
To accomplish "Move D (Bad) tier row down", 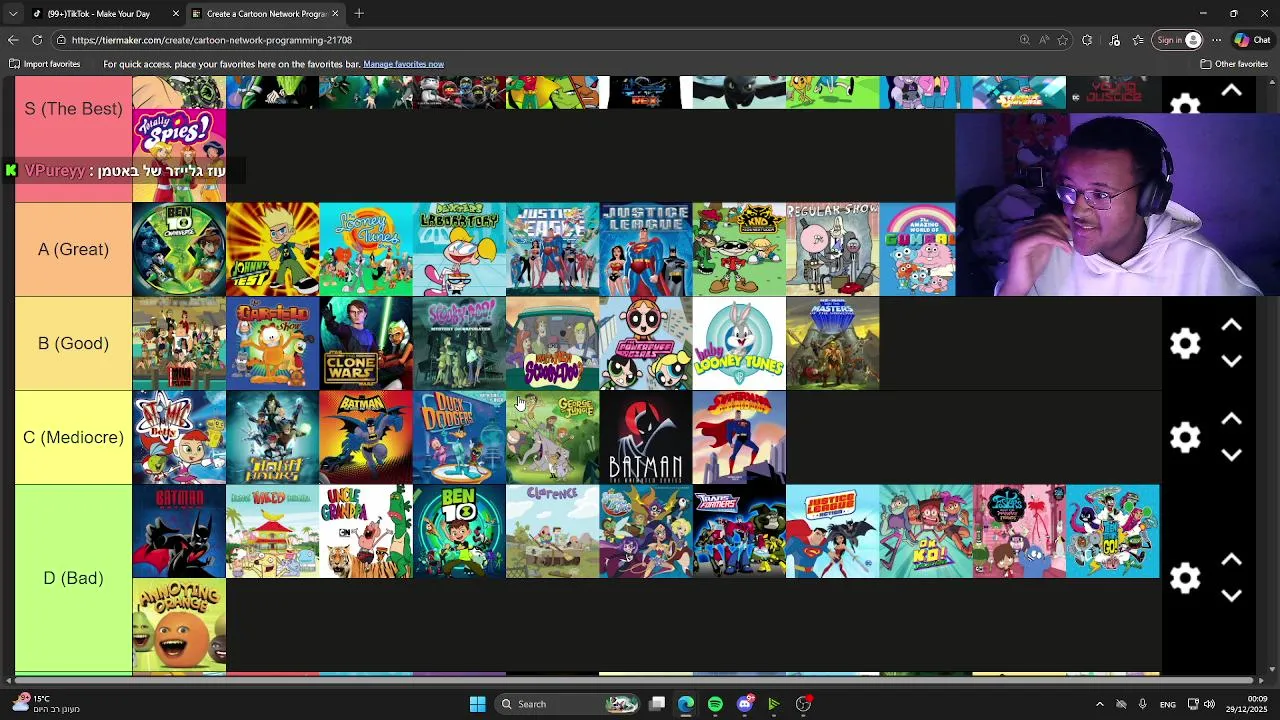I will 1231,596.
